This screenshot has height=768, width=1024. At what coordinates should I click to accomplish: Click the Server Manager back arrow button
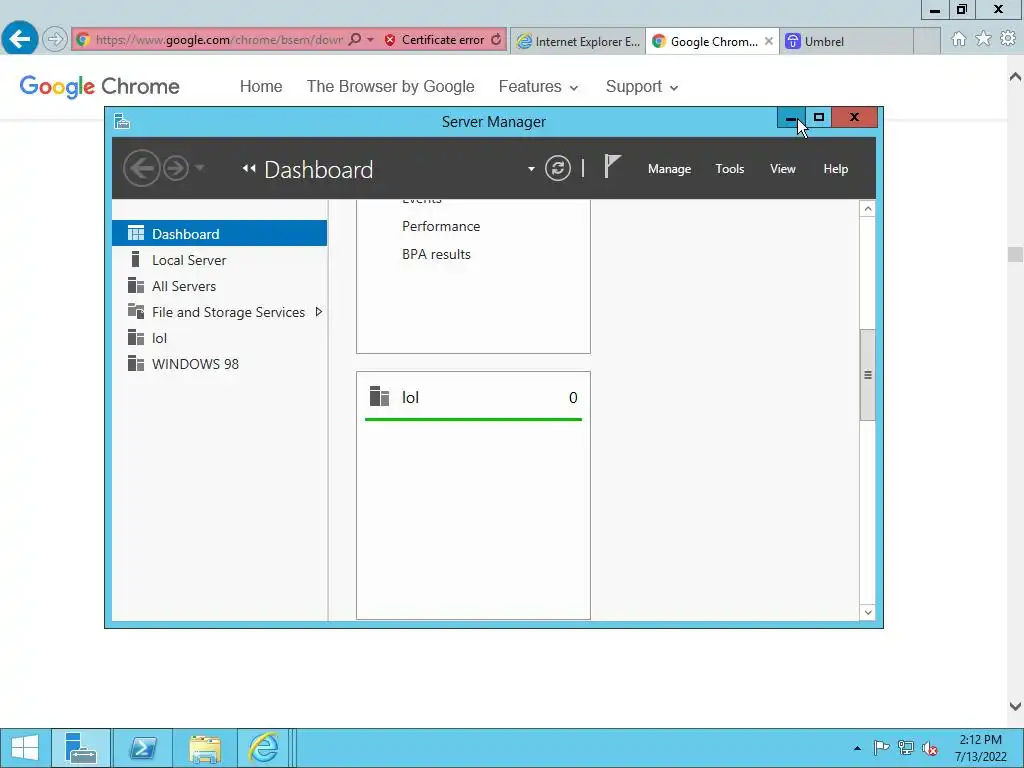coord(142,168)
